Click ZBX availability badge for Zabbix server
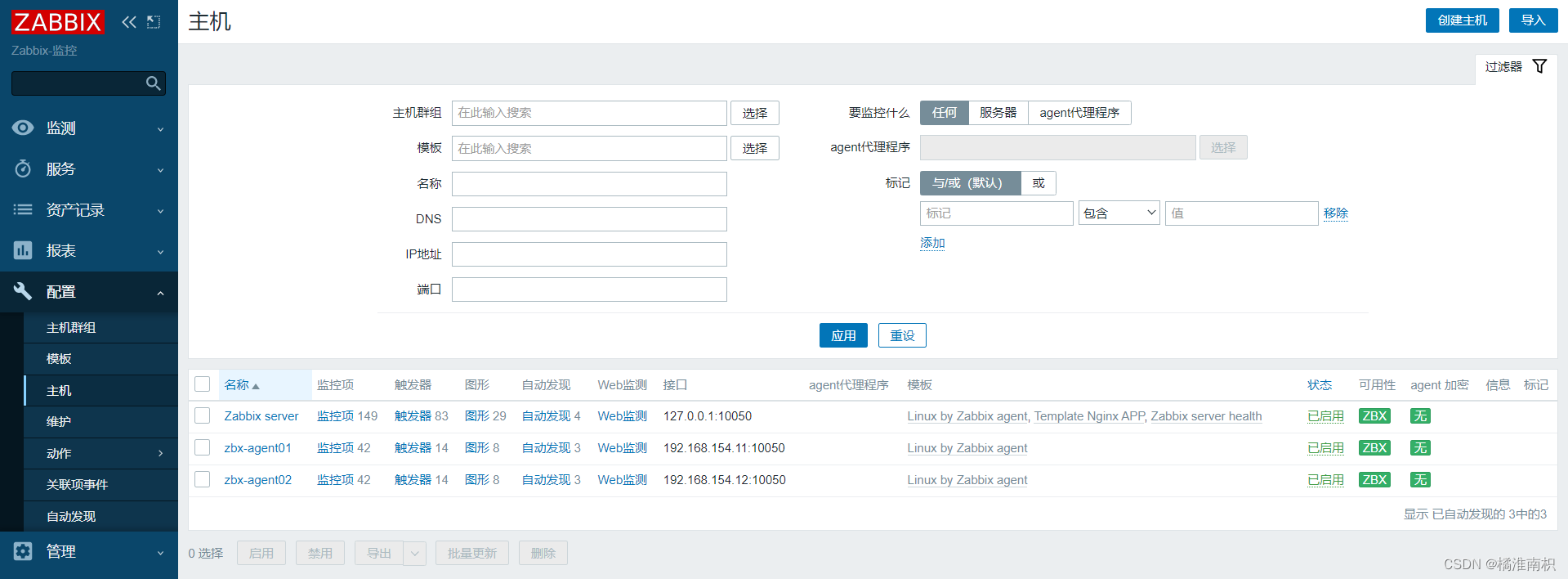The image size is (1568, 579). click(1374, 416)
